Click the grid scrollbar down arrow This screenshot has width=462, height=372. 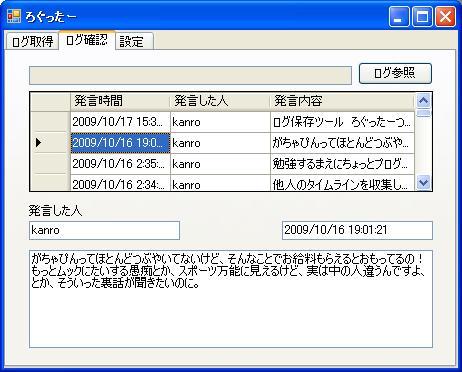[x=423, y=183]
